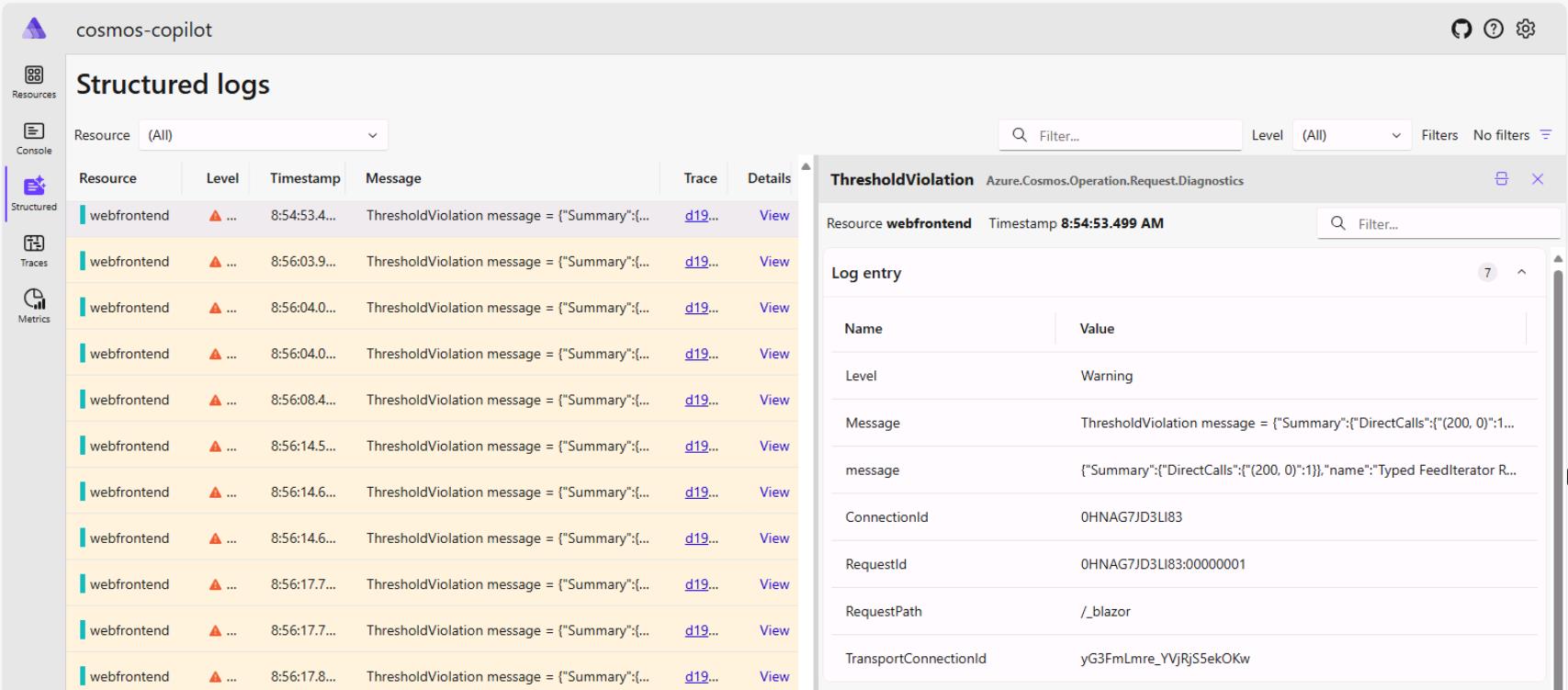Toggle details panel orientation icon

[1502, 179]
